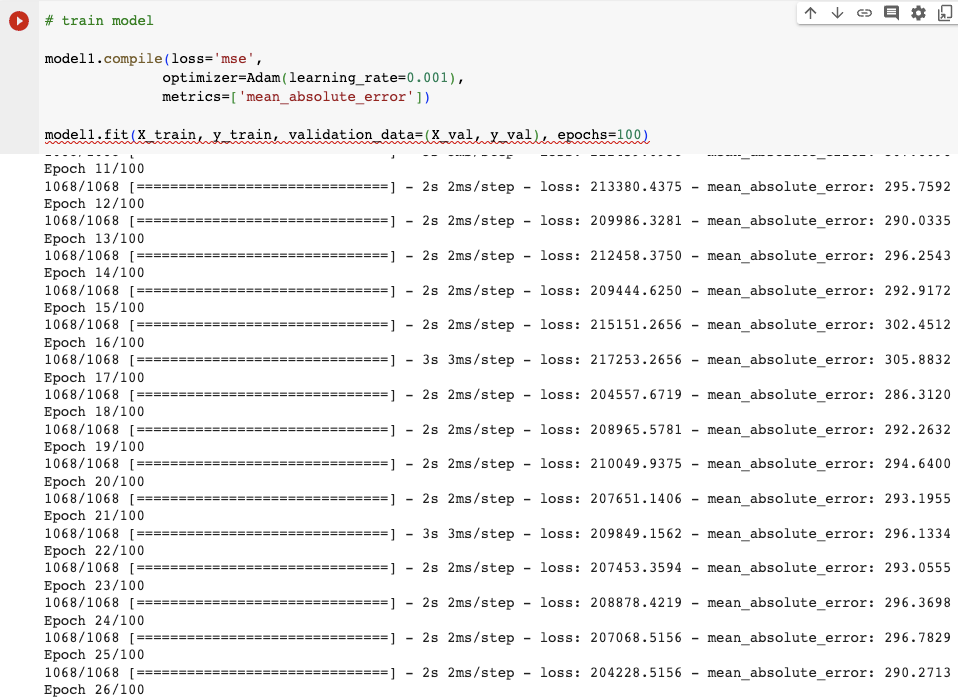Click loss value 209444.6250

[635, 290]
